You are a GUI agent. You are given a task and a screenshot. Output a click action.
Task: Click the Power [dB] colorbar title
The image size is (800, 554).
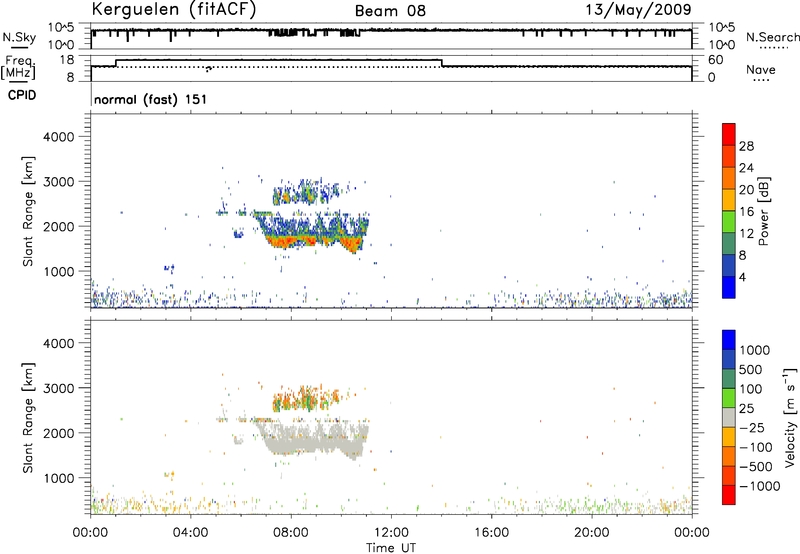click(763, 211)
